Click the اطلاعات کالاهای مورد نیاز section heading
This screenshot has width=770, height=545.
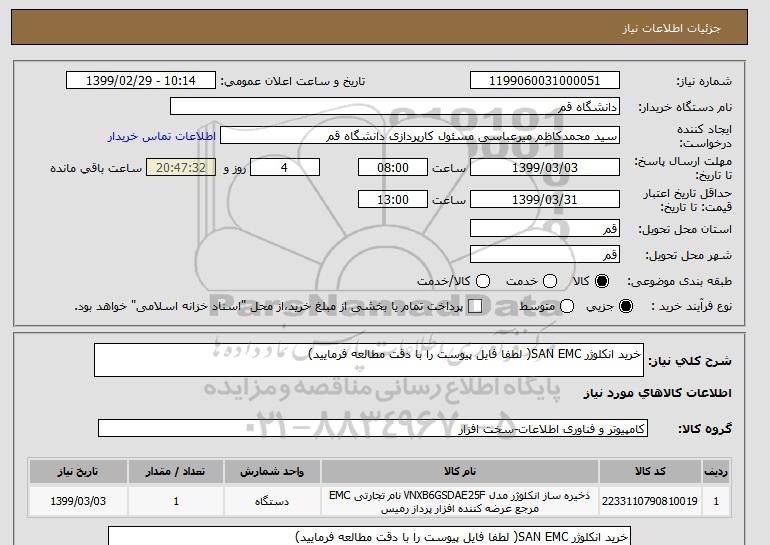click(x=658, y=393)
